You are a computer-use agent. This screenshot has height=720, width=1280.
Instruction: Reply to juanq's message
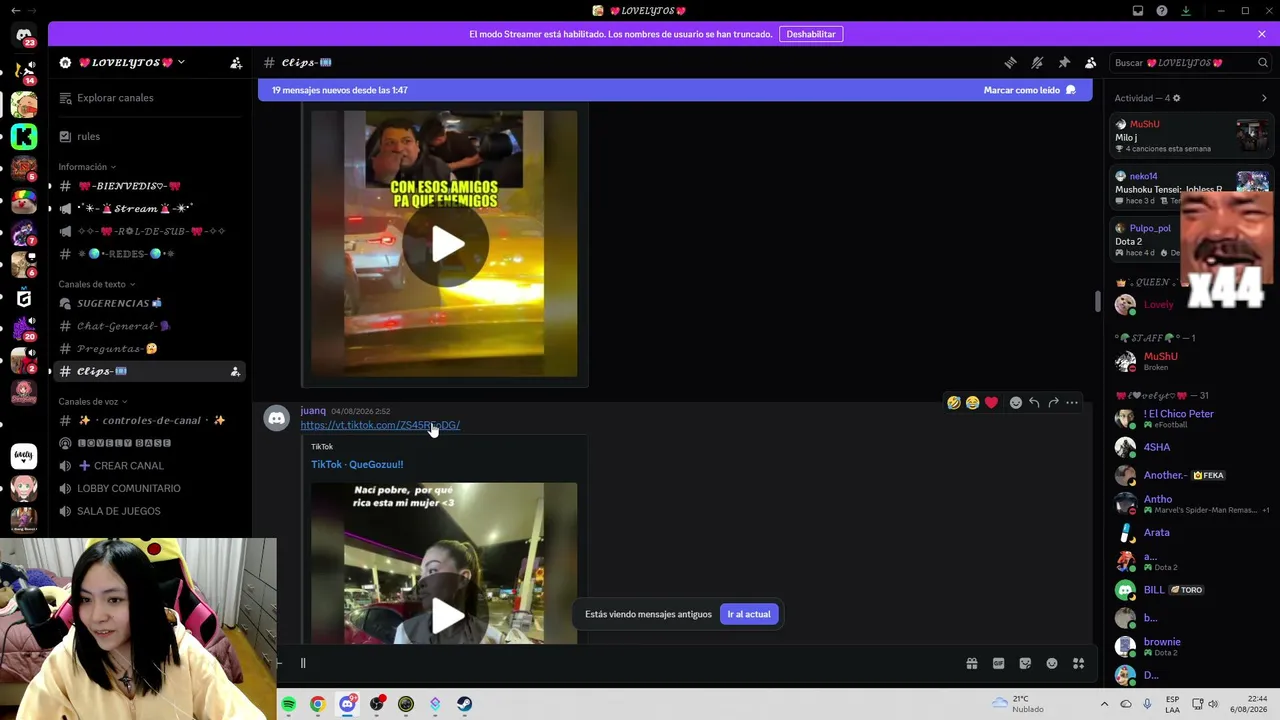(1034, 403)
